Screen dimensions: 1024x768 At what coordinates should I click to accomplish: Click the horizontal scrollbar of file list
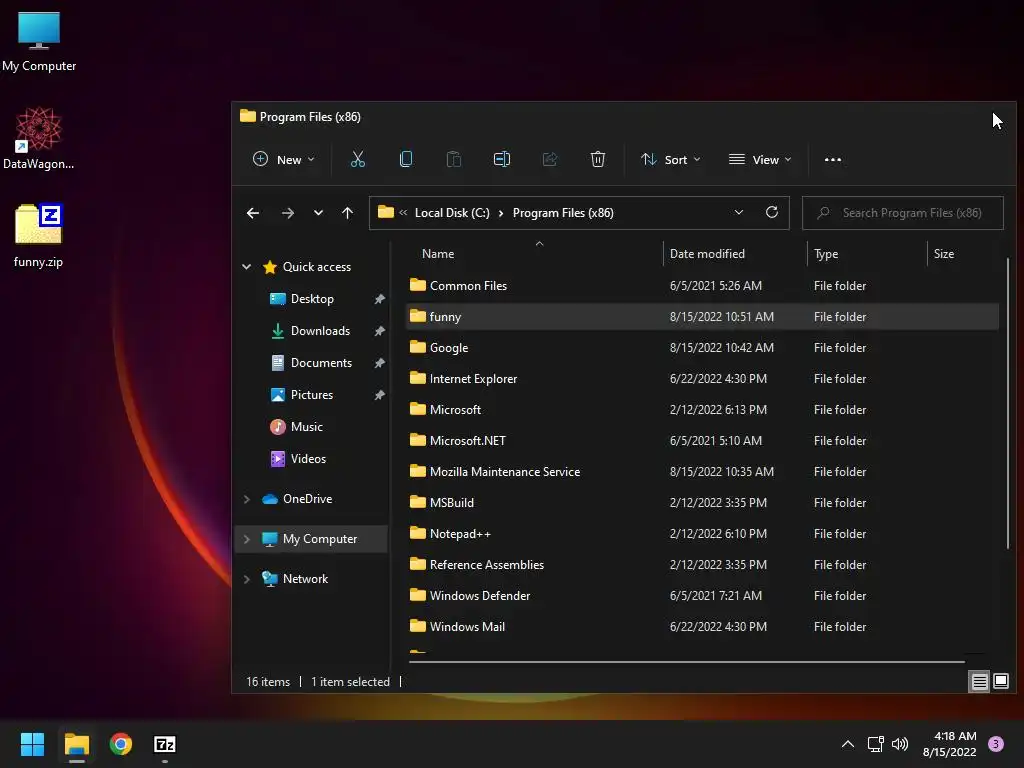coord(686,662)
